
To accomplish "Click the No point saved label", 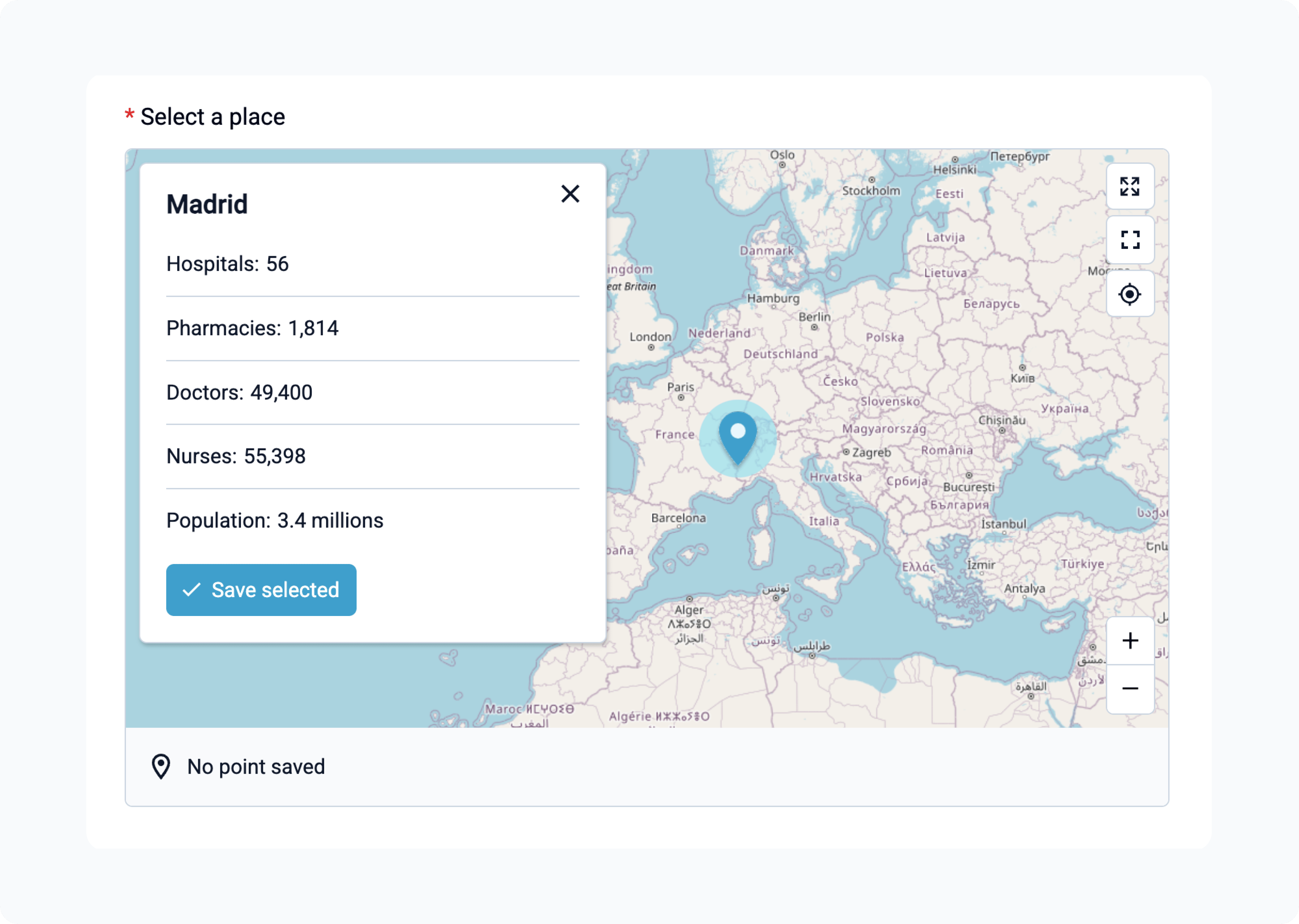I will tap(255, 767).
